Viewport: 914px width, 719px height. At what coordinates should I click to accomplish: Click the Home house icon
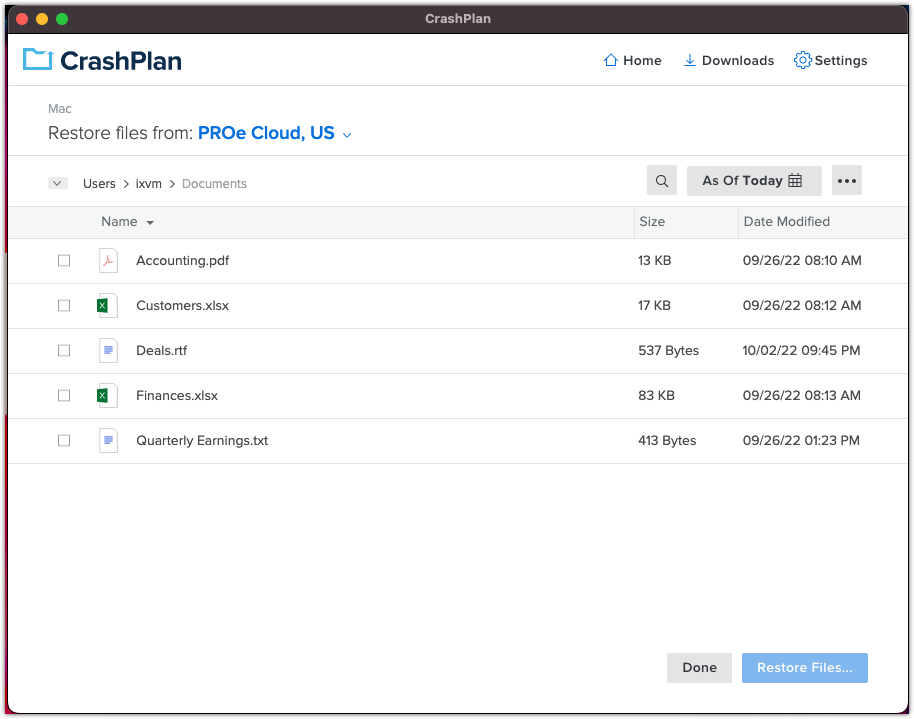[x=610, y=60]
